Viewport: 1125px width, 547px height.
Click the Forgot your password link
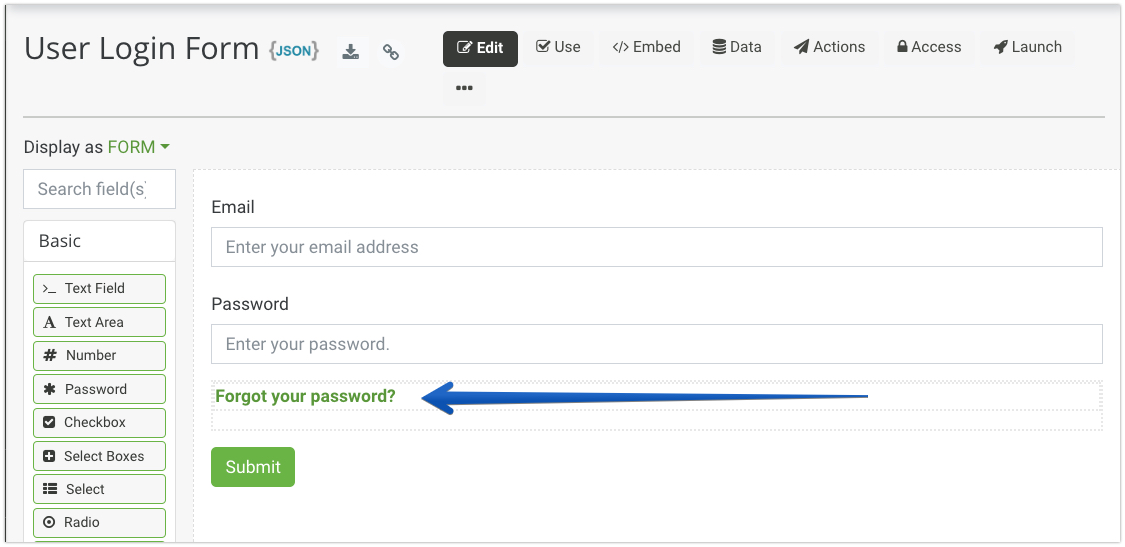(306, 396)
